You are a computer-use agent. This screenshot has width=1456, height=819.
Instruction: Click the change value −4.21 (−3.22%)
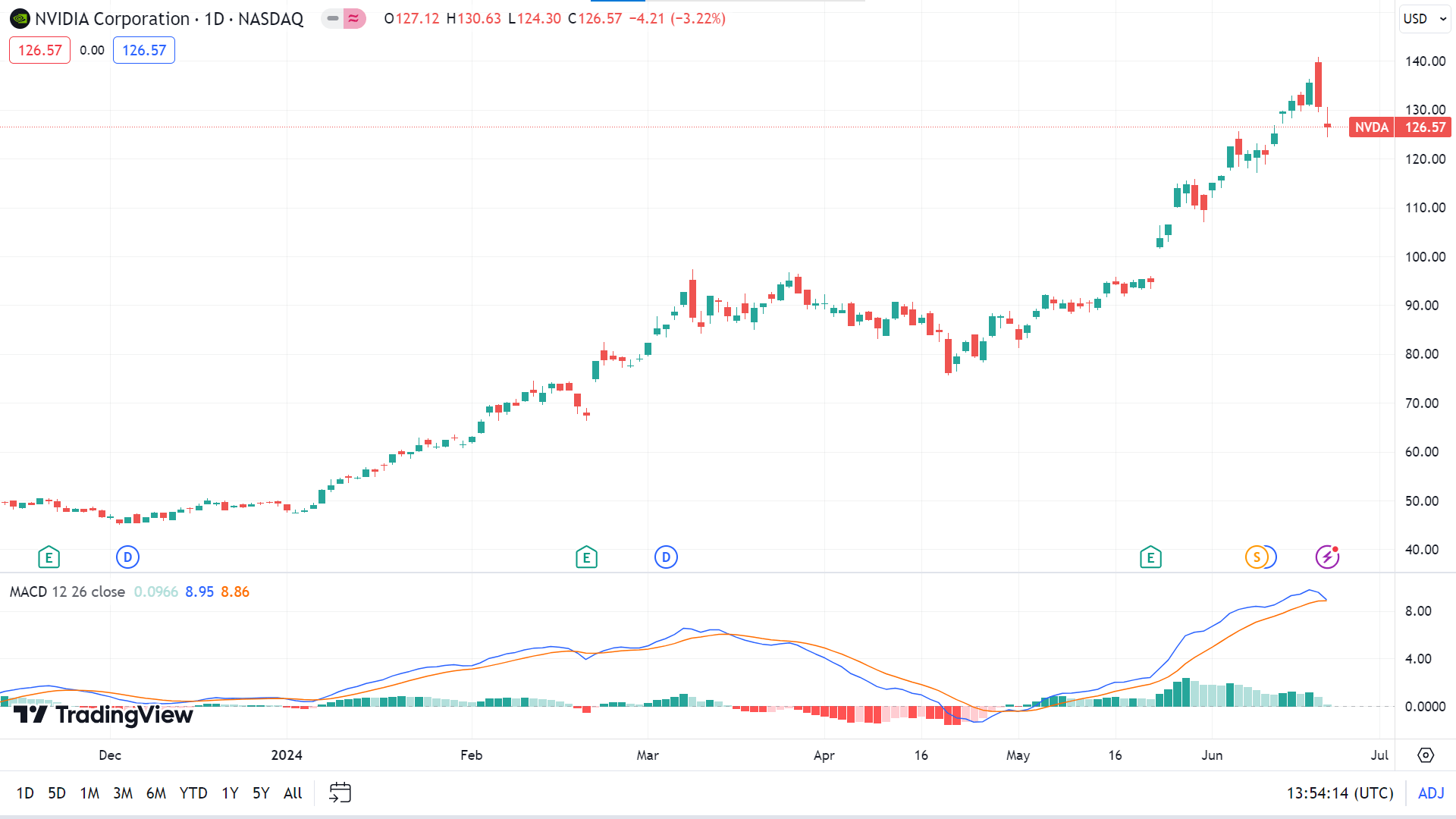click(x=677, y=18)
